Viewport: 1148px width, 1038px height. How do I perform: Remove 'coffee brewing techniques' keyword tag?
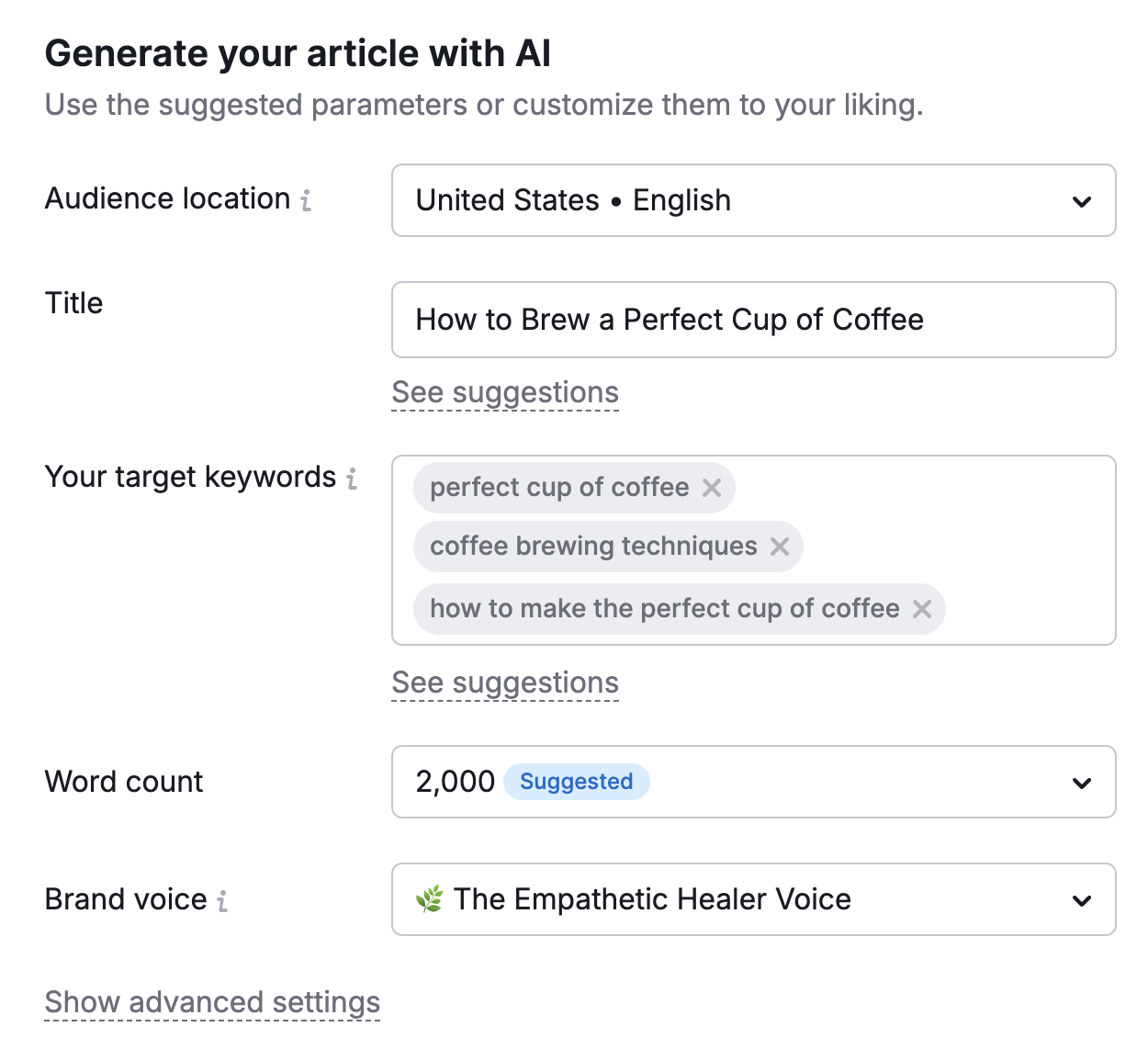(x=780, y=547)
